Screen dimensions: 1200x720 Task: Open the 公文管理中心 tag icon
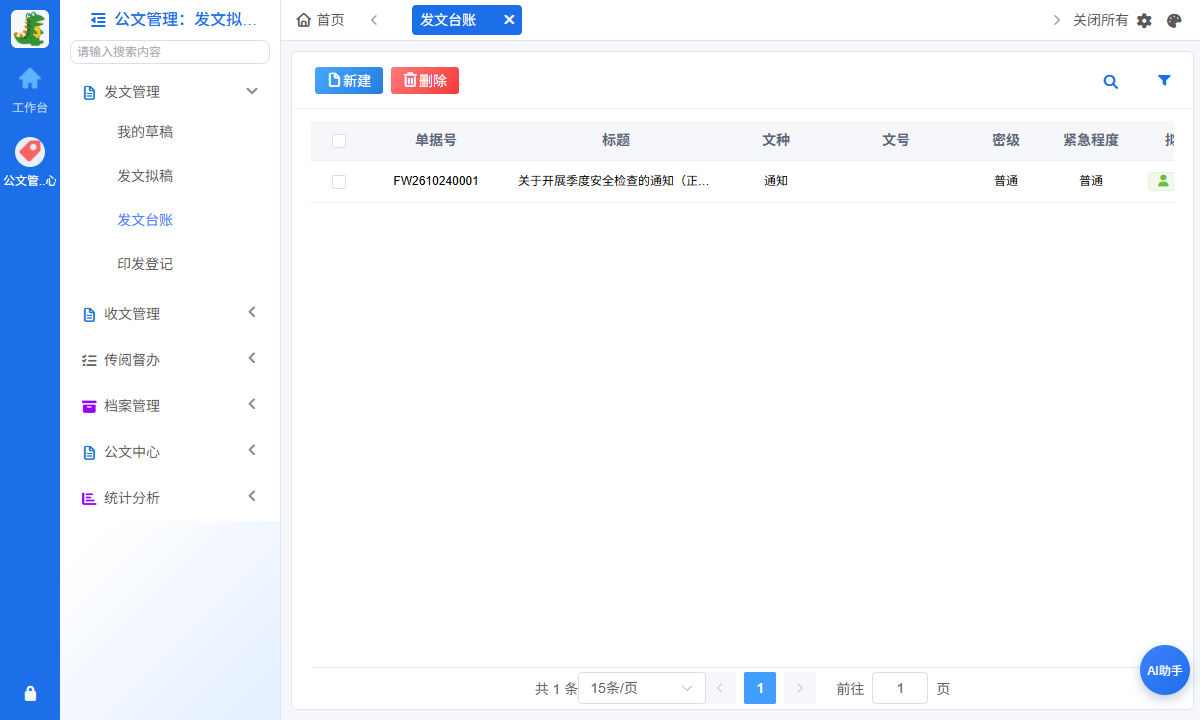pyautogui.click(x=30, y=152)
